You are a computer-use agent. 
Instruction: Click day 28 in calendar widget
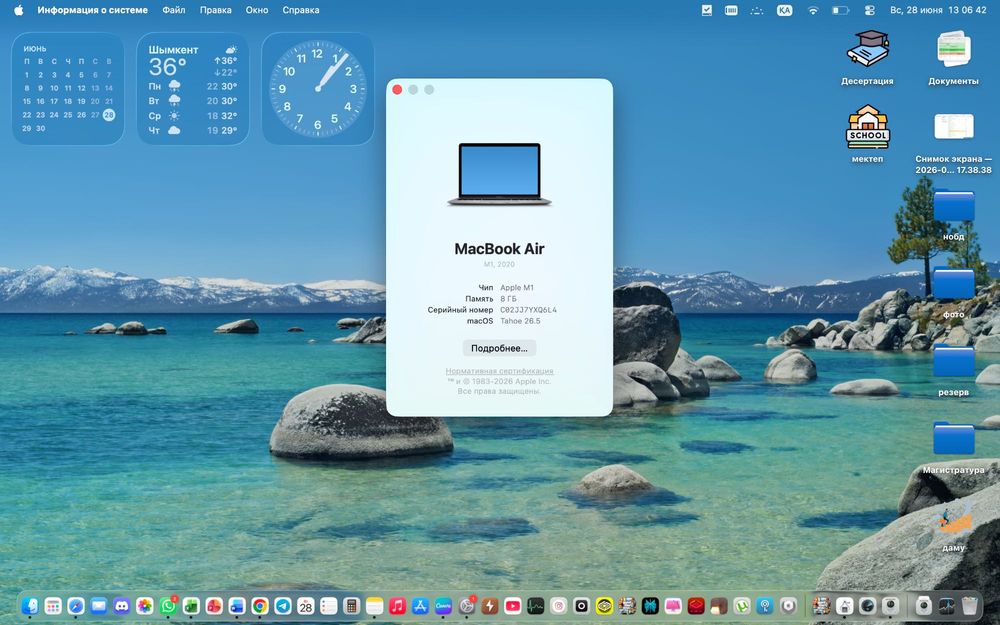coord(109,115)
